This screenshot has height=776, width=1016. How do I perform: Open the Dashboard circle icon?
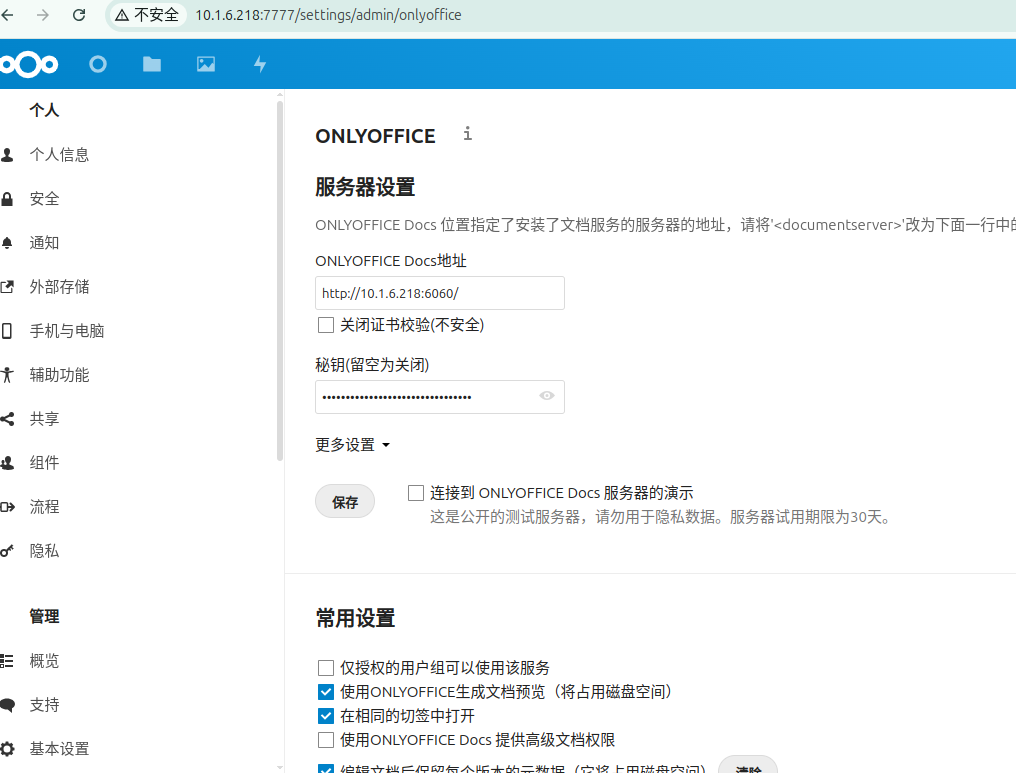pyautogui.click(x=98, y=64)
